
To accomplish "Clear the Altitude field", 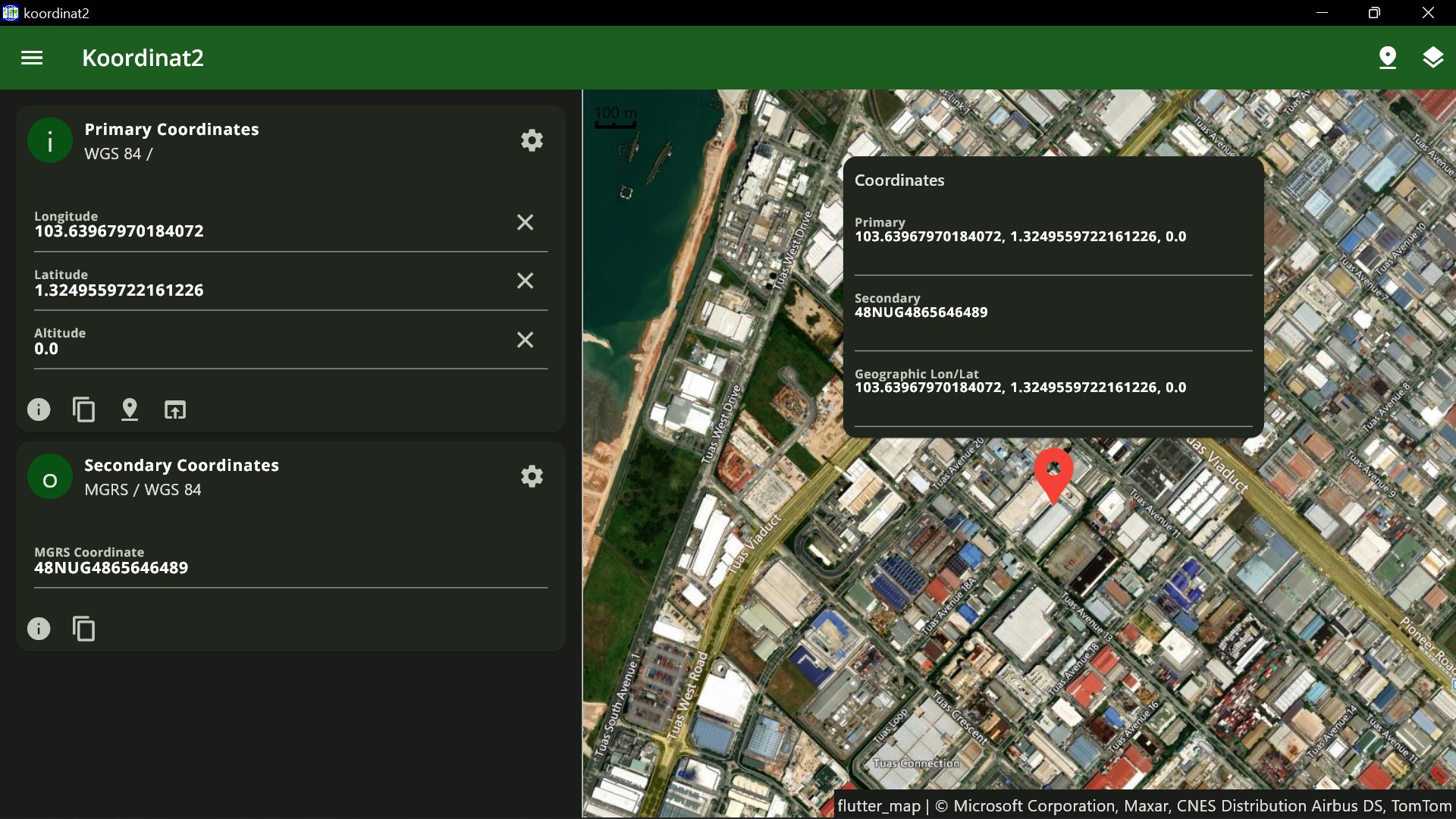I will pyautogui.click(x=525, y=340).
